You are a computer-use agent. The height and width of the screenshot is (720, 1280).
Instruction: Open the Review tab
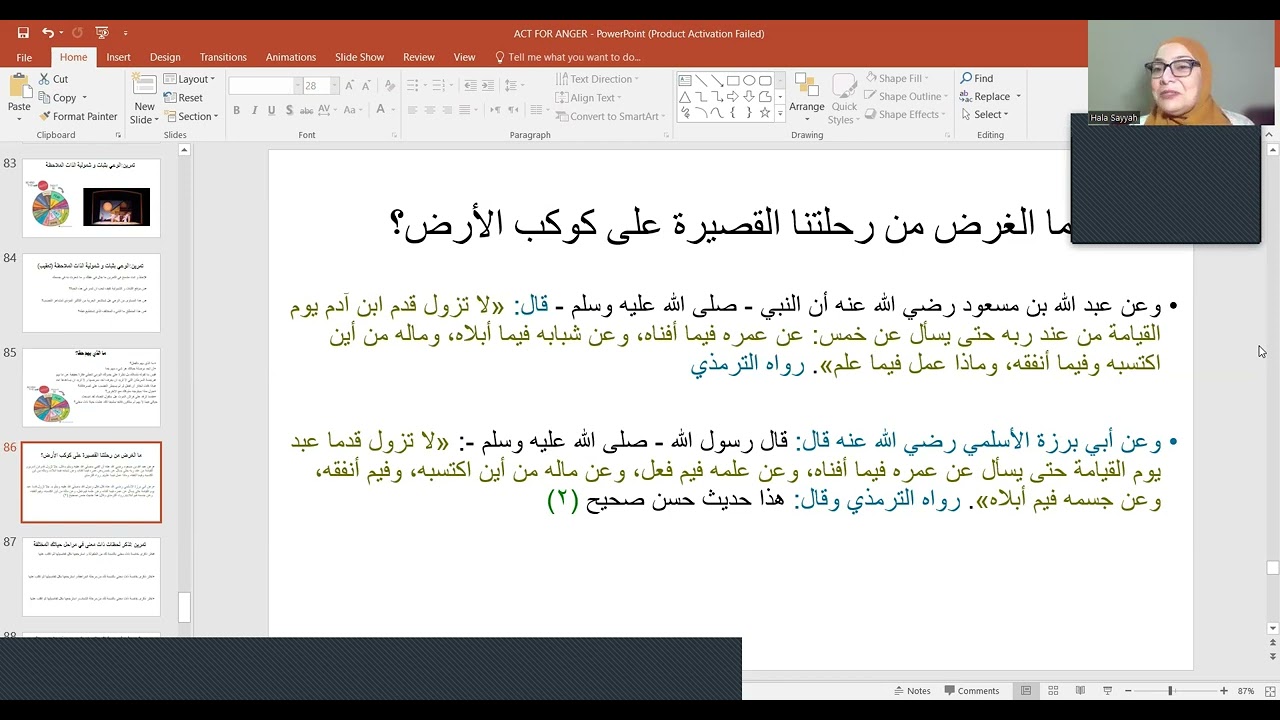418,57
